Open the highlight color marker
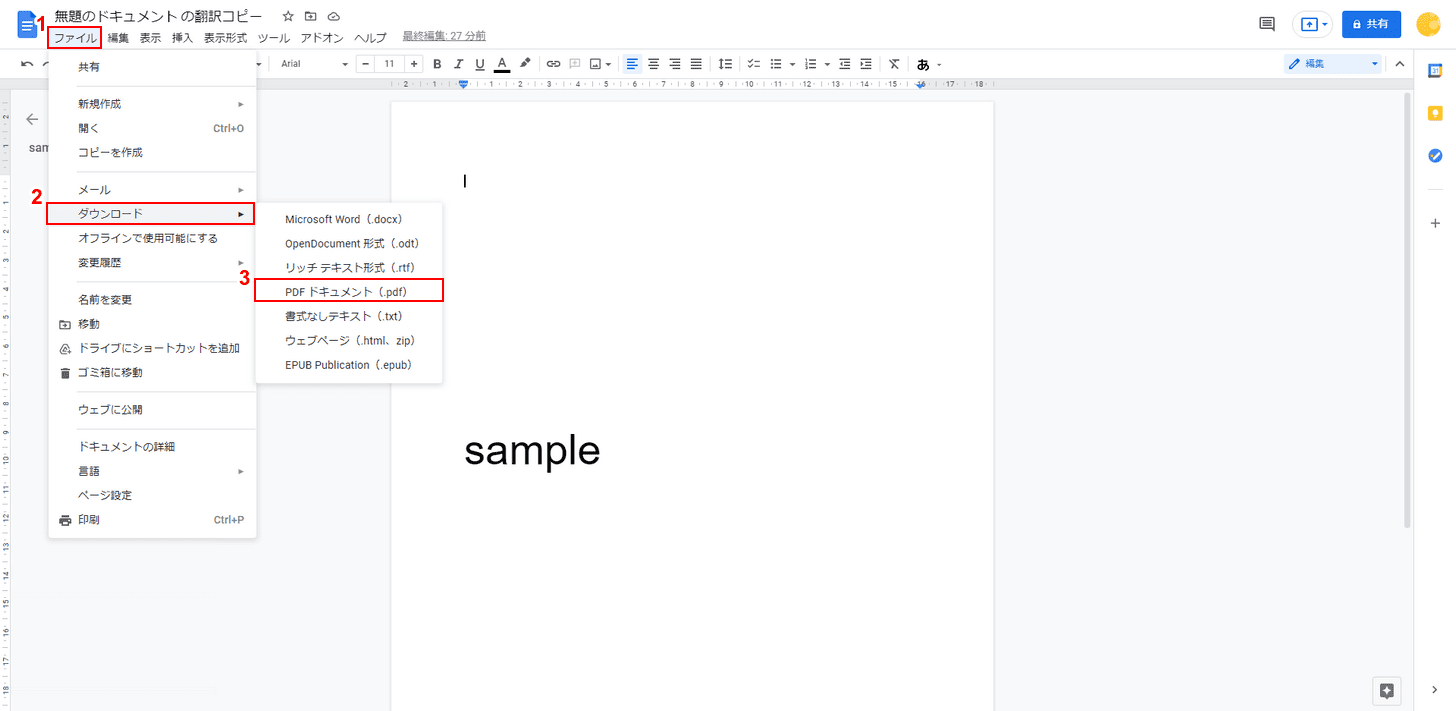 pyautogui.click(x=525, y=64)
